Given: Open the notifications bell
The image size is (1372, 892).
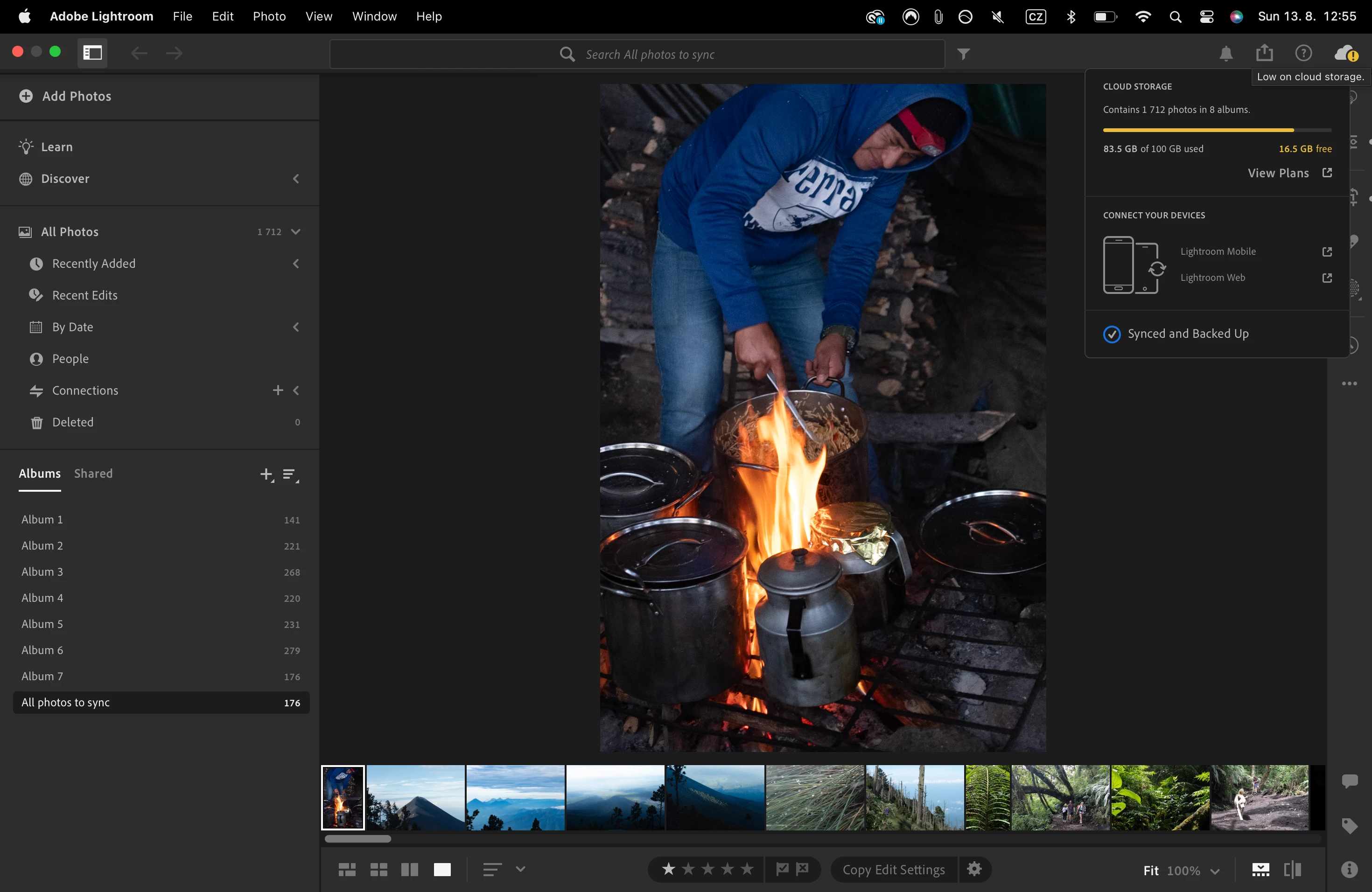Looking at the screenshot, I should coord(1225,54).
